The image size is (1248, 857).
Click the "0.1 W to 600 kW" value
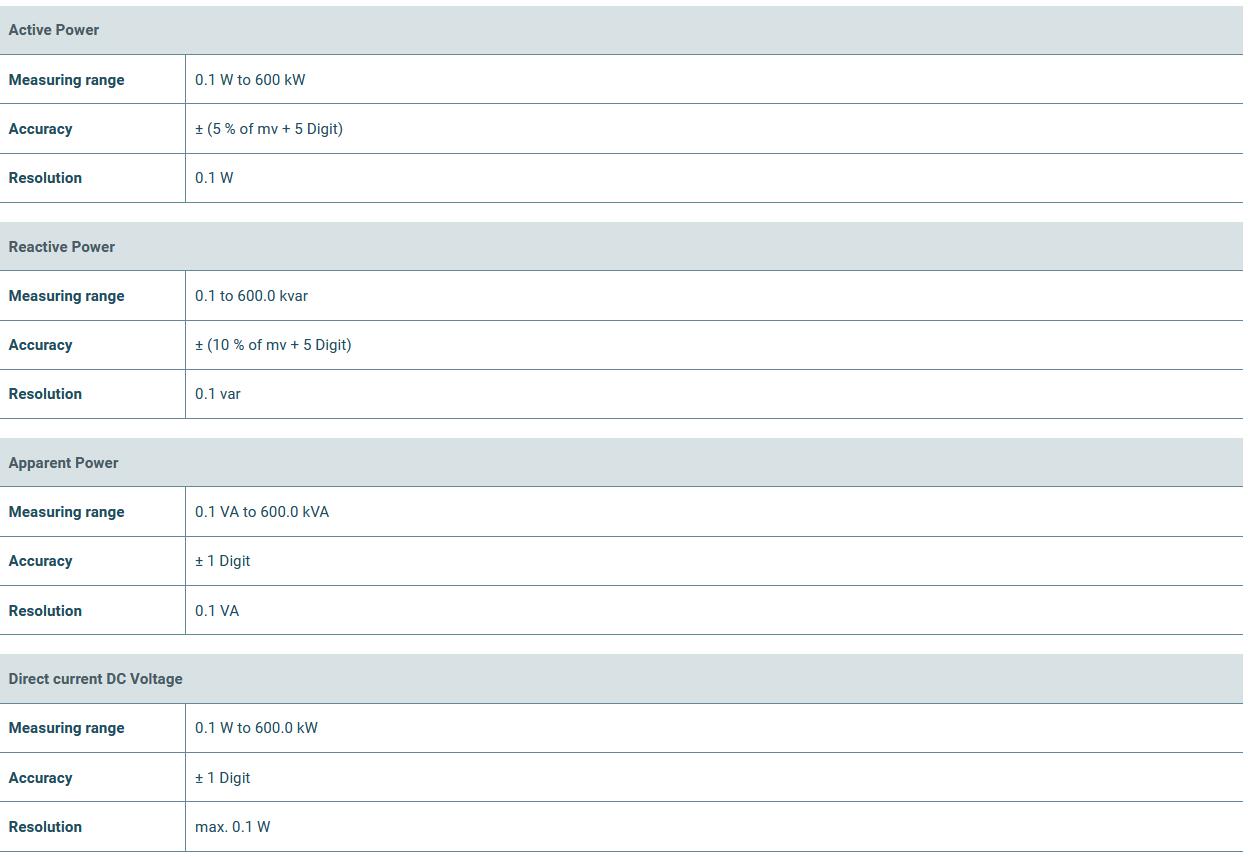pos(250,80)
